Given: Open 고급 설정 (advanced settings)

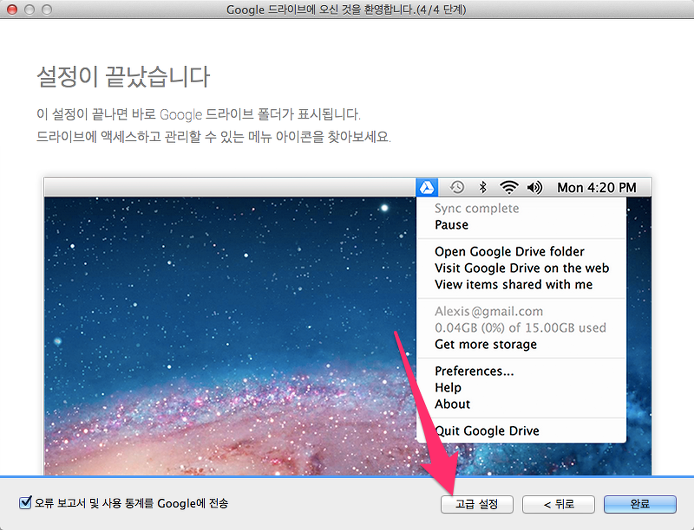Looking at the screenshot, I should [477, 504].
